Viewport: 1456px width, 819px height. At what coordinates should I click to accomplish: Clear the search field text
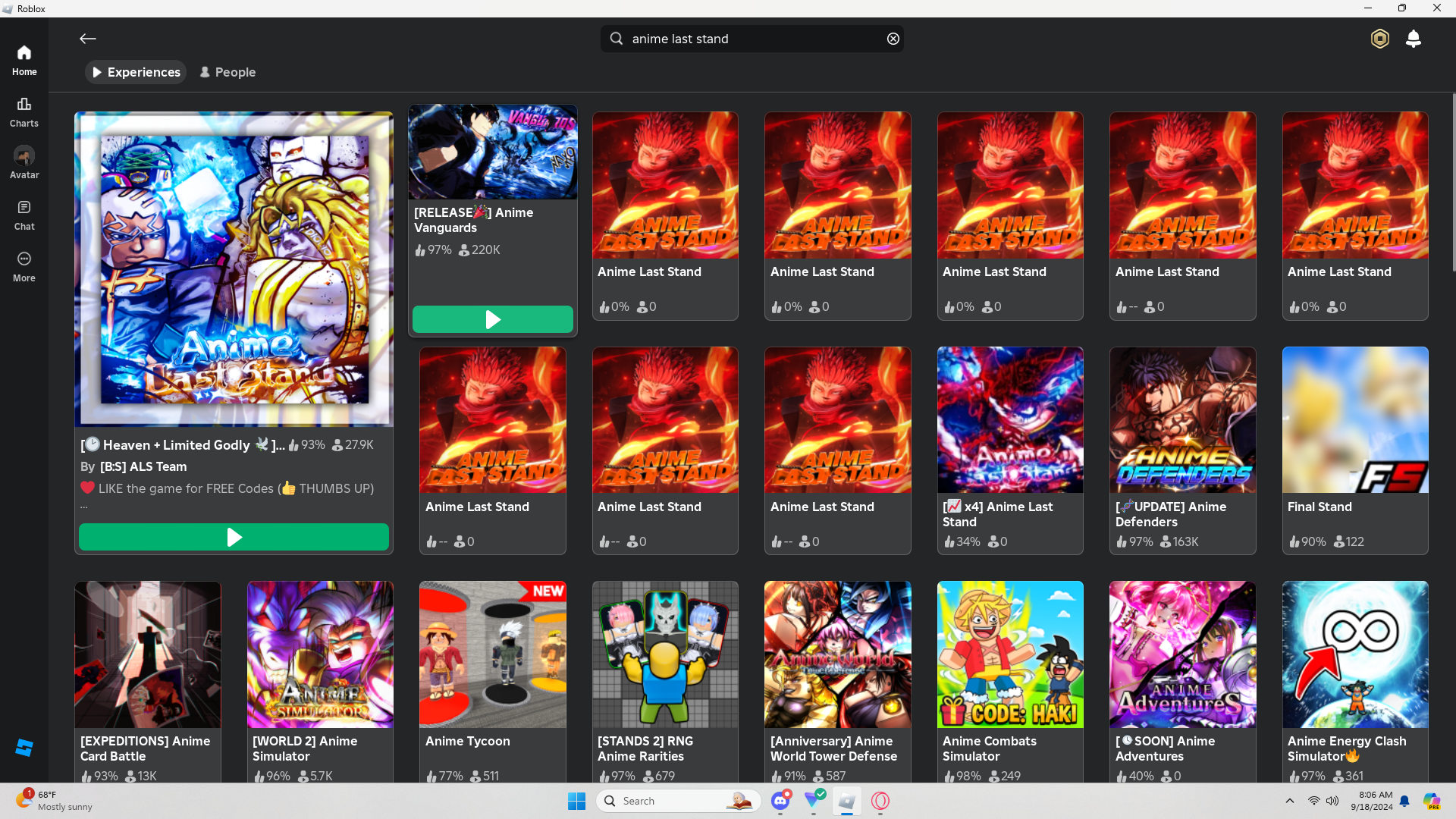893,39
